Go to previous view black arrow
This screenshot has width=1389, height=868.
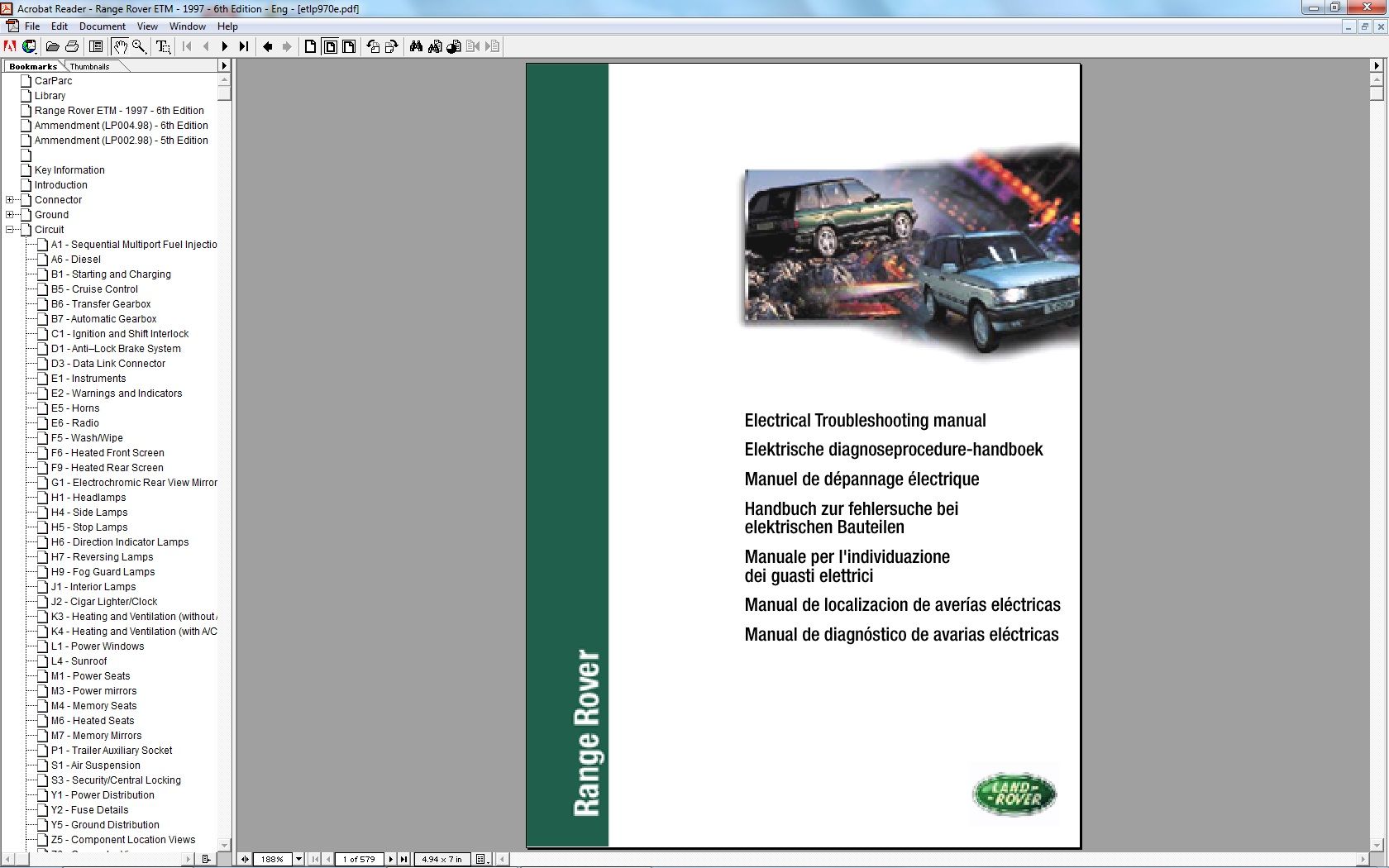pos(268,46)
